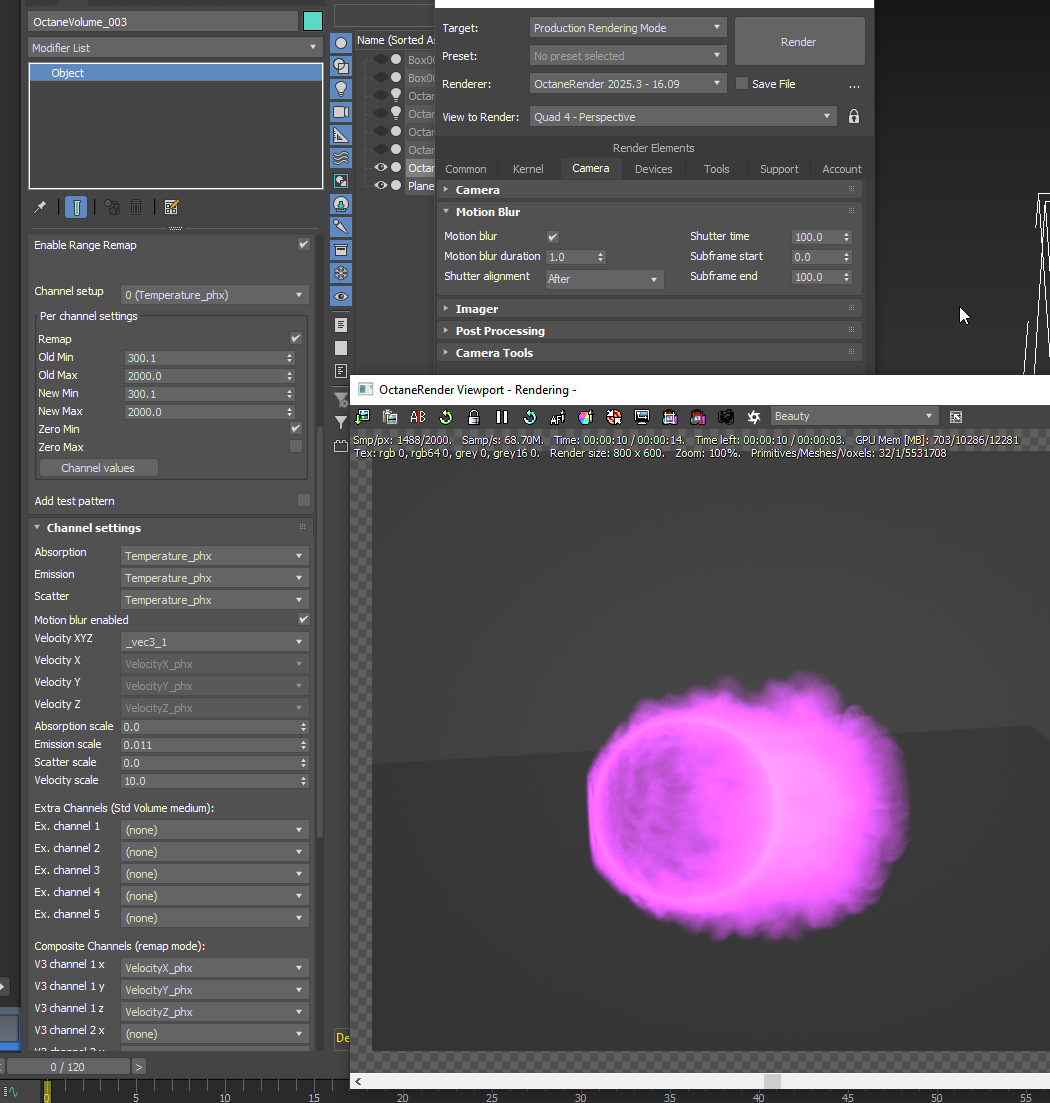Pause rendering in Octane viewport
The height and width of the screenshot is (1103, 1050).
[x=501, y=417]
